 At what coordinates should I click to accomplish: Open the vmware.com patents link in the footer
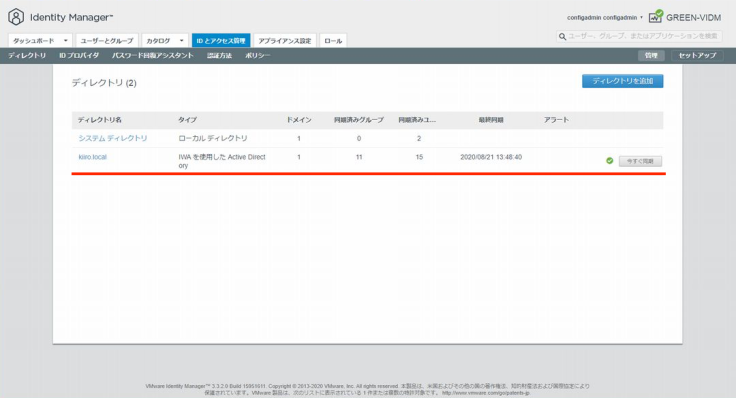486,393
